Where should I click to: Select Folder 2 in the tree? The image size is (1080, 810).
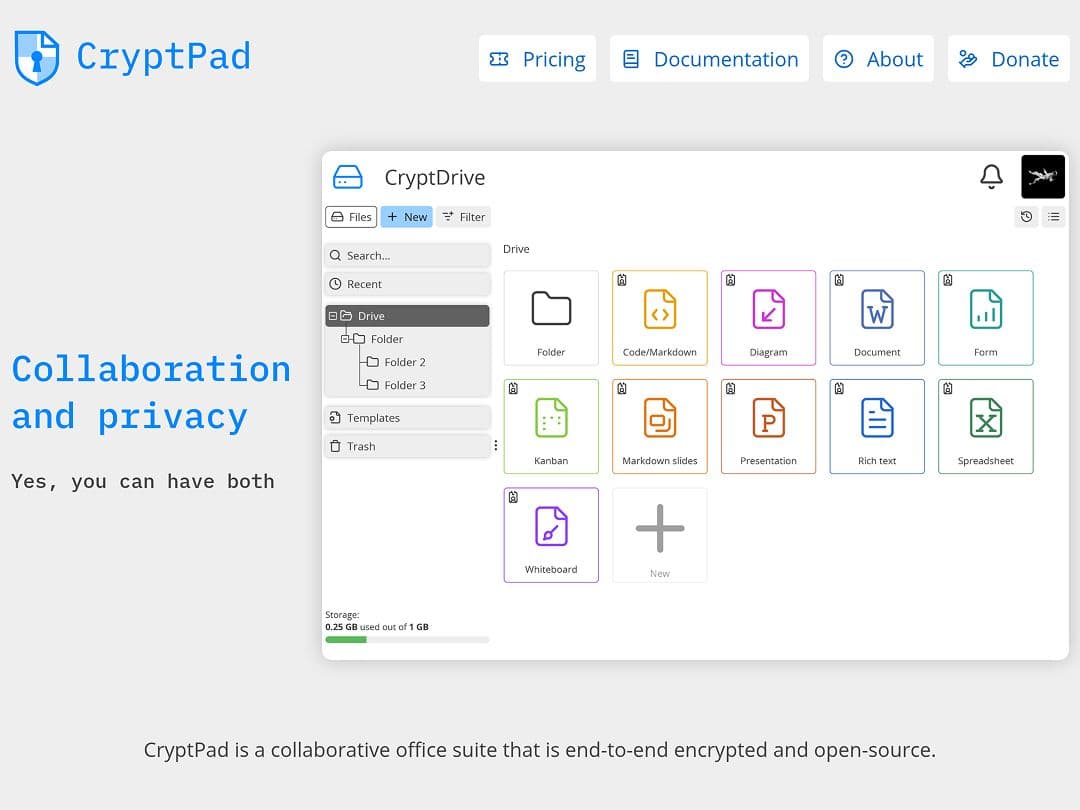[x=404, y=362]
